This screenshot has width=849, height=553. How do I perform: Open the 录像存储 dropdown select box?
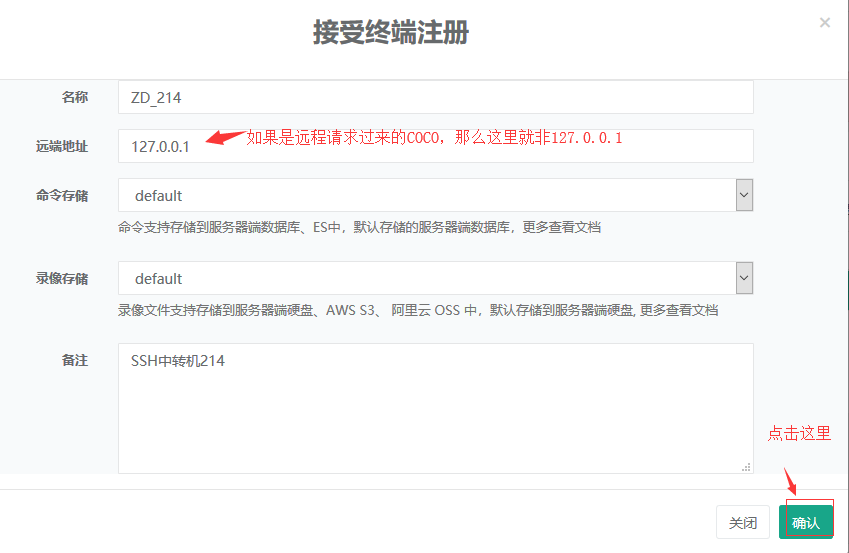[x=426, y=279]
